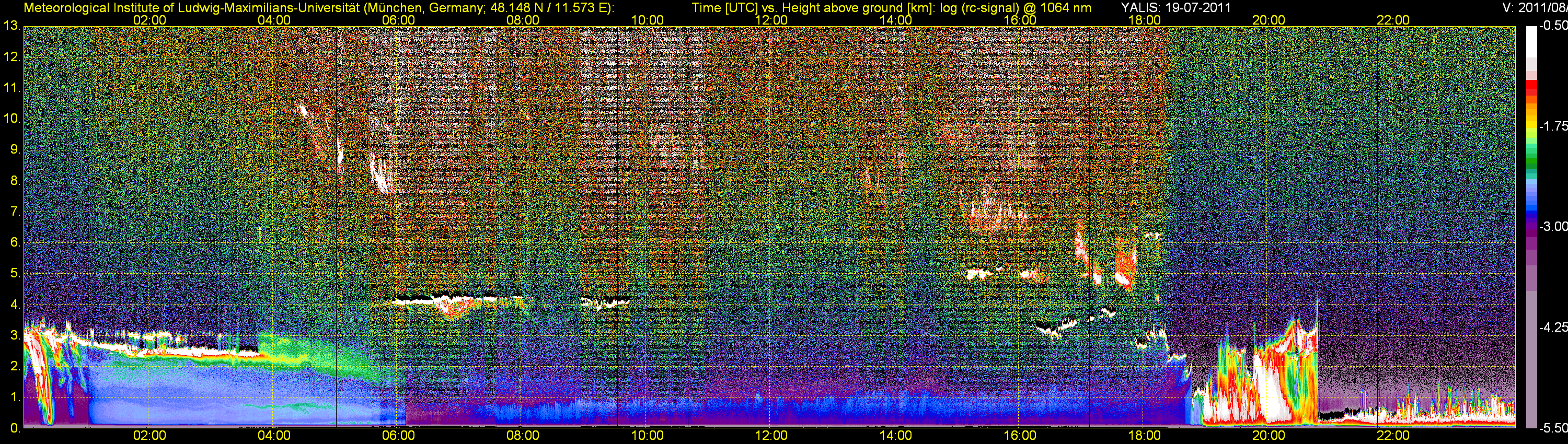Click the -0.50 value on the color scale
Screen dimensions: 1568x444
[x=1553, y=26]
